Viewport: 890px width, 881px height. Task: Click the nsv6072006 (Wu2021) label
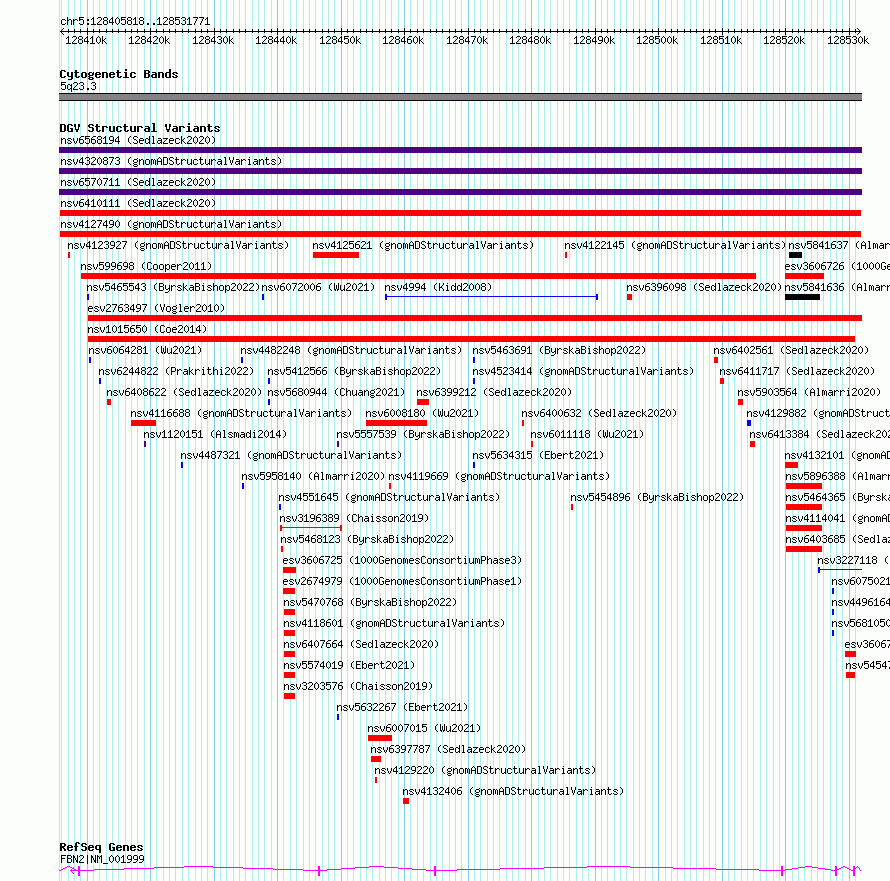pyautogui.click(x=318, y=287)
